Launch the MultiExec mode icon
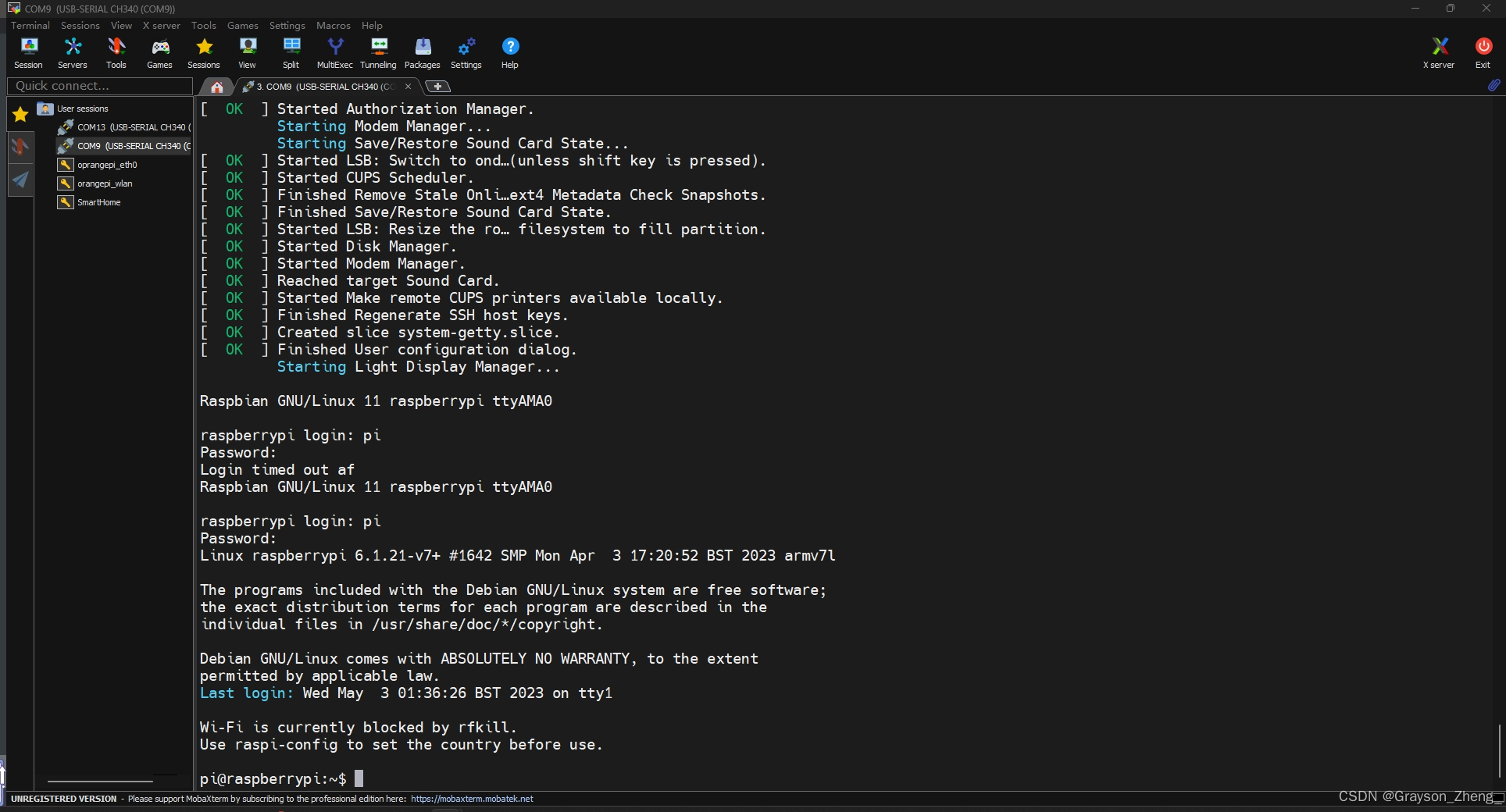The height and width of the screenshot is (812, 1506). [335, 53]
